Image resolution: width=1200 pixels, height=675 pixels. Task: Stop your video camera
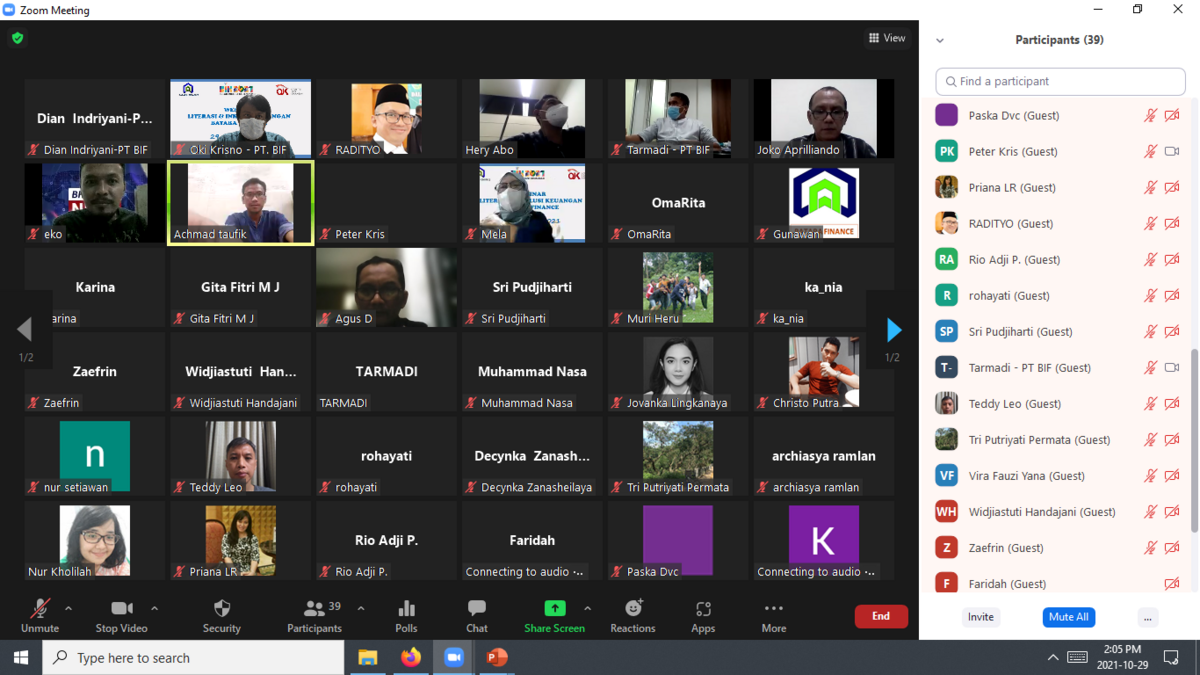[121, 616]
